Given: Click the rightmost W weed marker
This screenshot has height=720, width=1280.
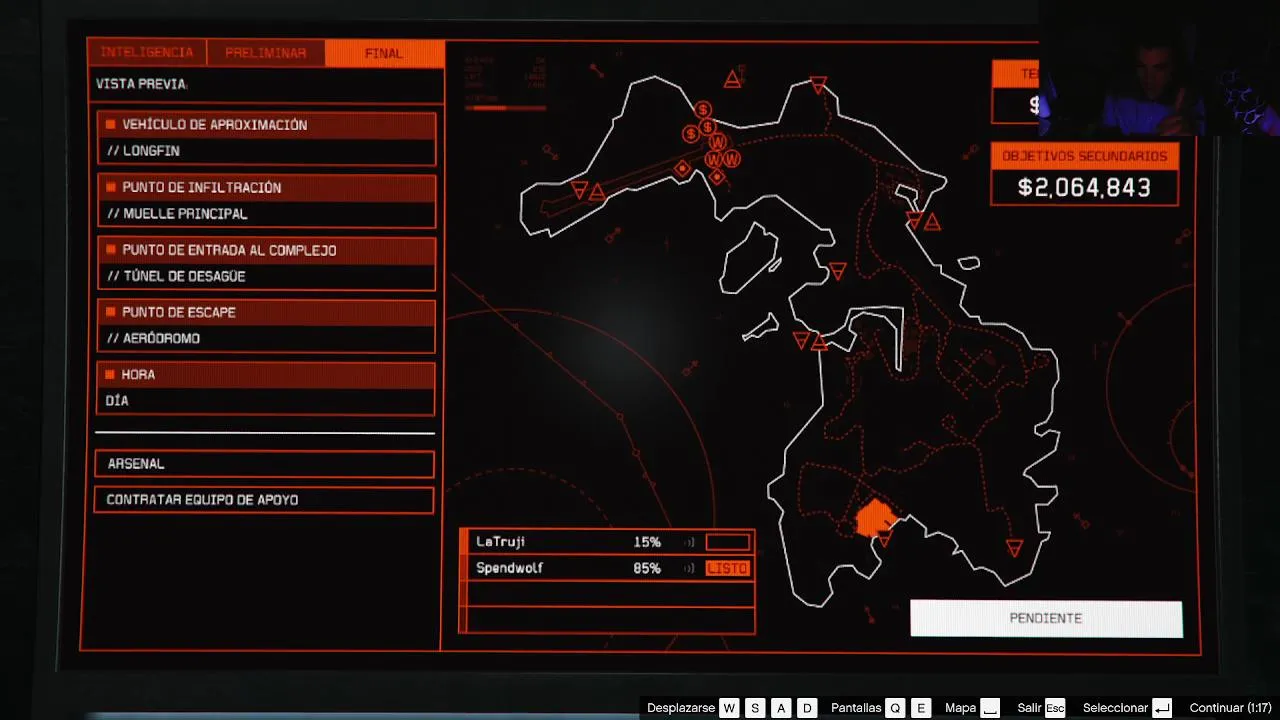Looking at the screenshot, I should (732, 159).
